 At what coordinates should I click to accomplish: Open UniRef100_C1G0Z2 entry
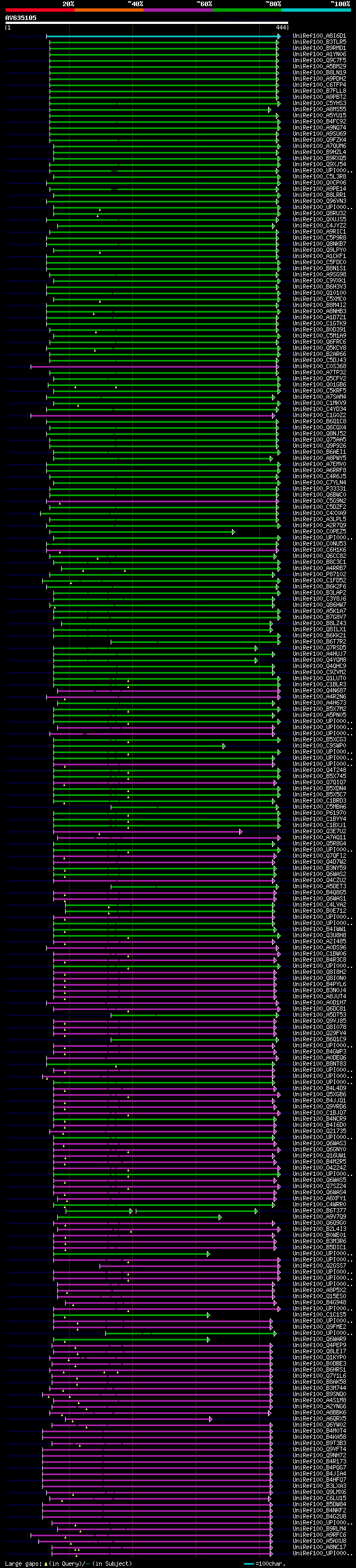tap(319, 416)
